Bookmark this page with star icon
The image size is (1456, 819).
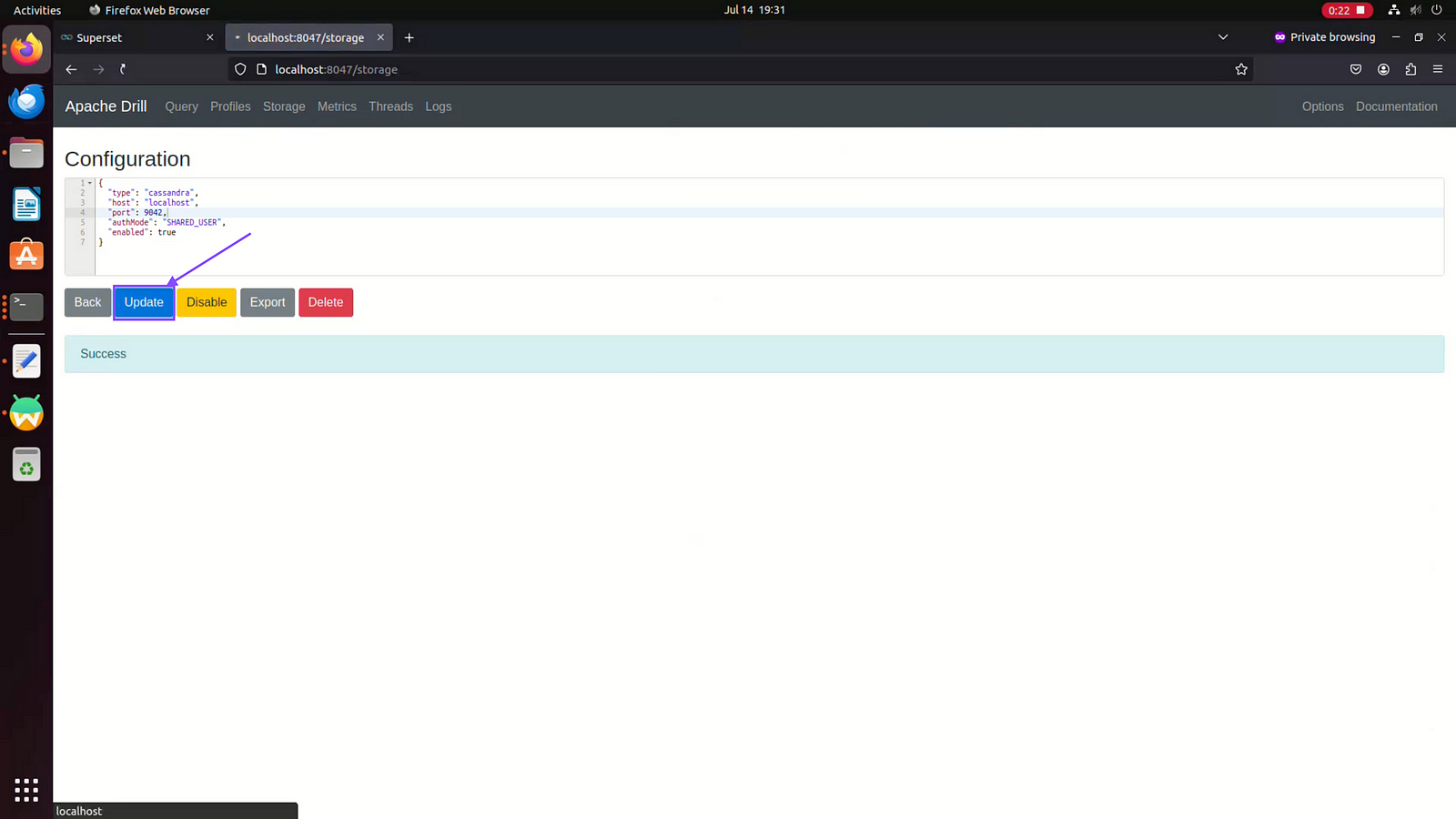[x=1241, y=69]
